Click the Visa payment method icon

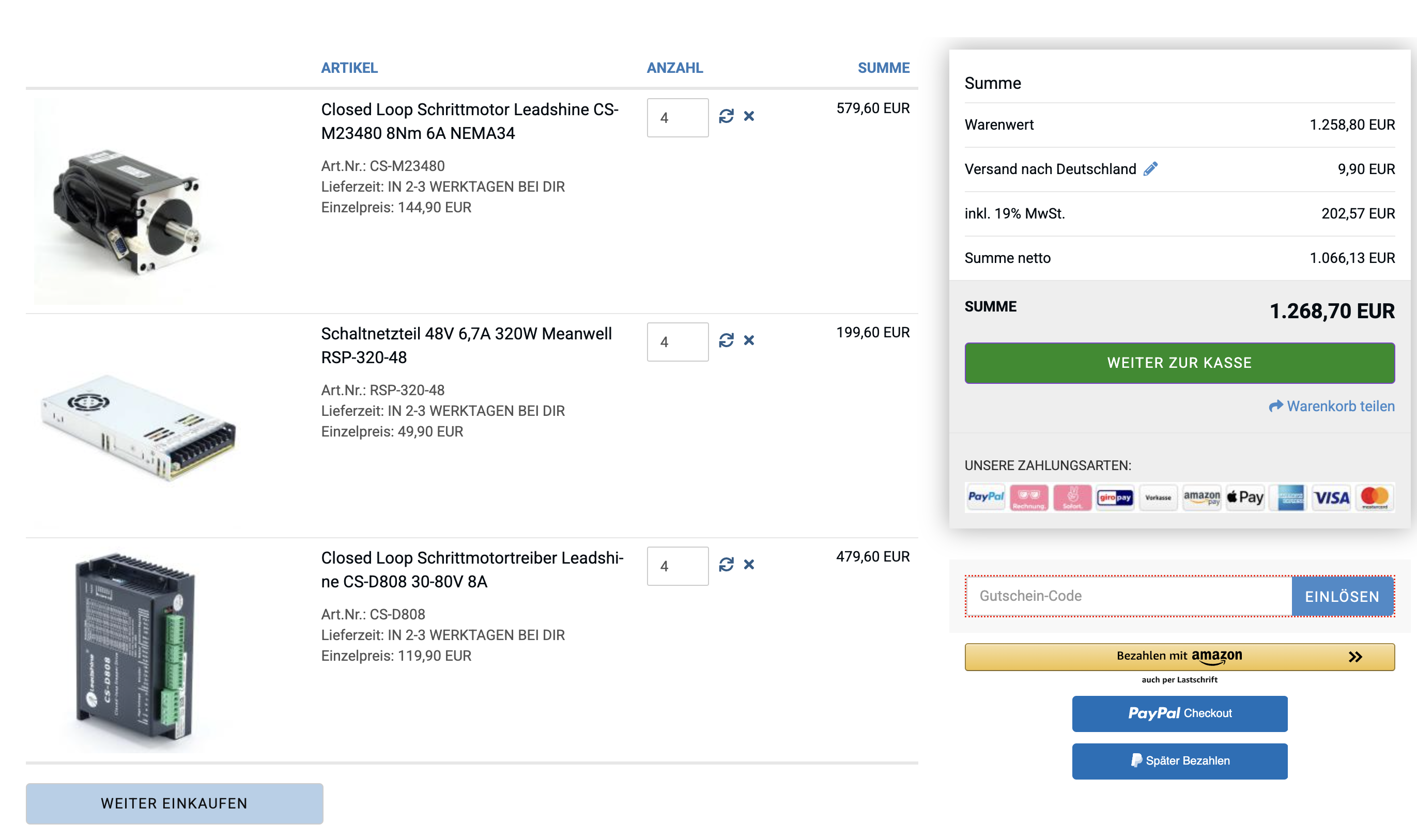[1331, 497]
